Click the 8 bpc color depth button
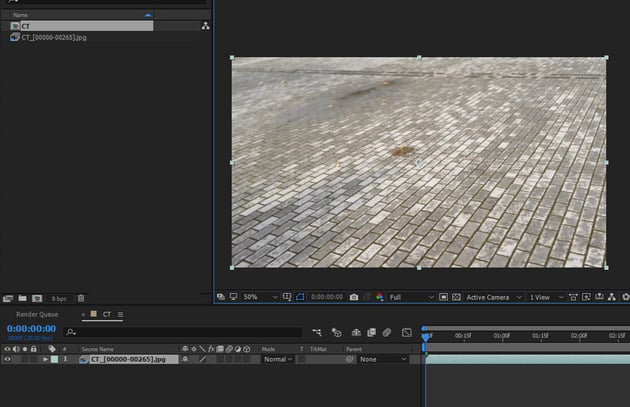630x407 pixels. [58, 298]
